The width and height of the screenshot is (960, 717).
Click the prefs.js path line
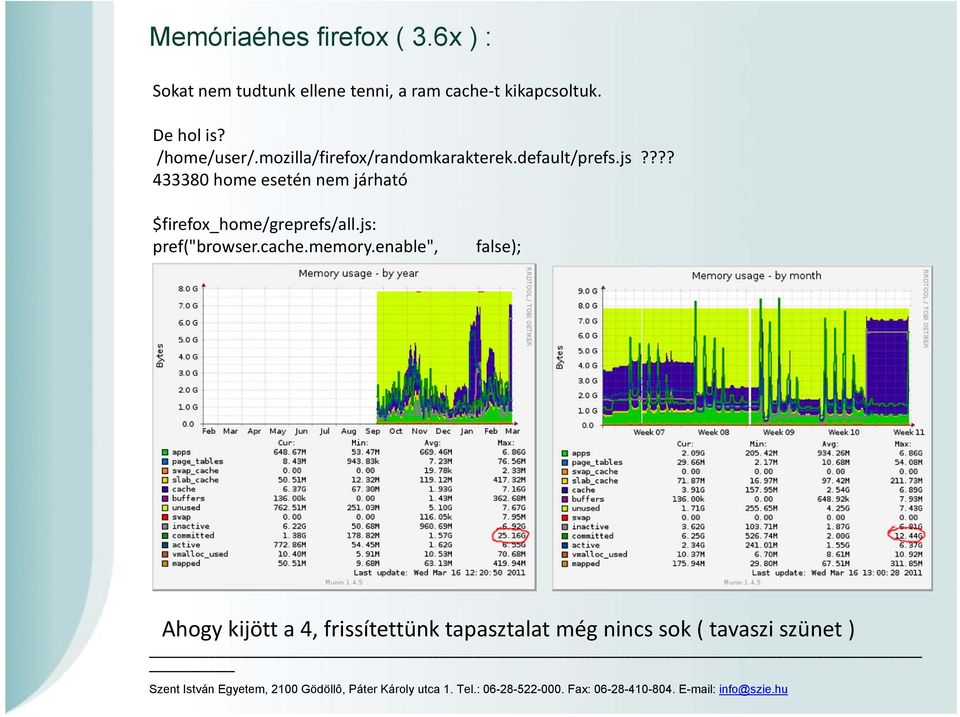pyautogui.click(x=415, y=158)
